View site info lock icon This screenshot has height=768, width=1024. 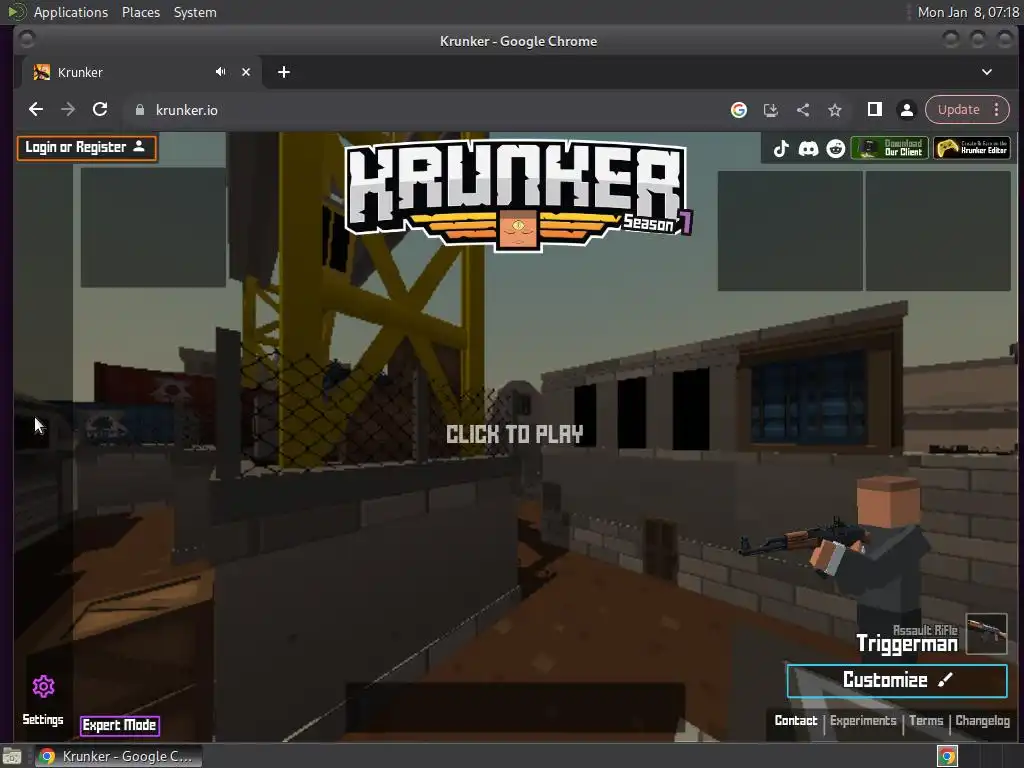click(139, 110)
